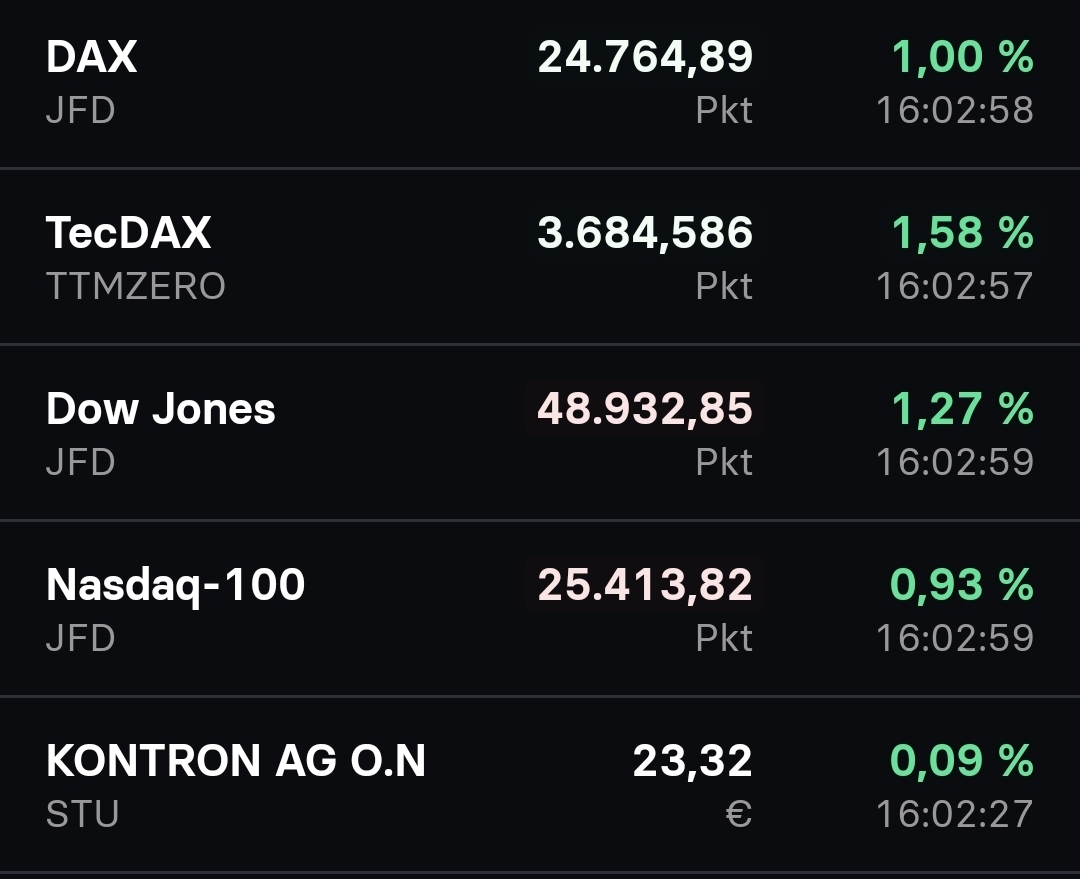Screen dimensions: 1080x879
Task: Tap TecDAX value 3.684,586
Action: [x=645, y=233]
